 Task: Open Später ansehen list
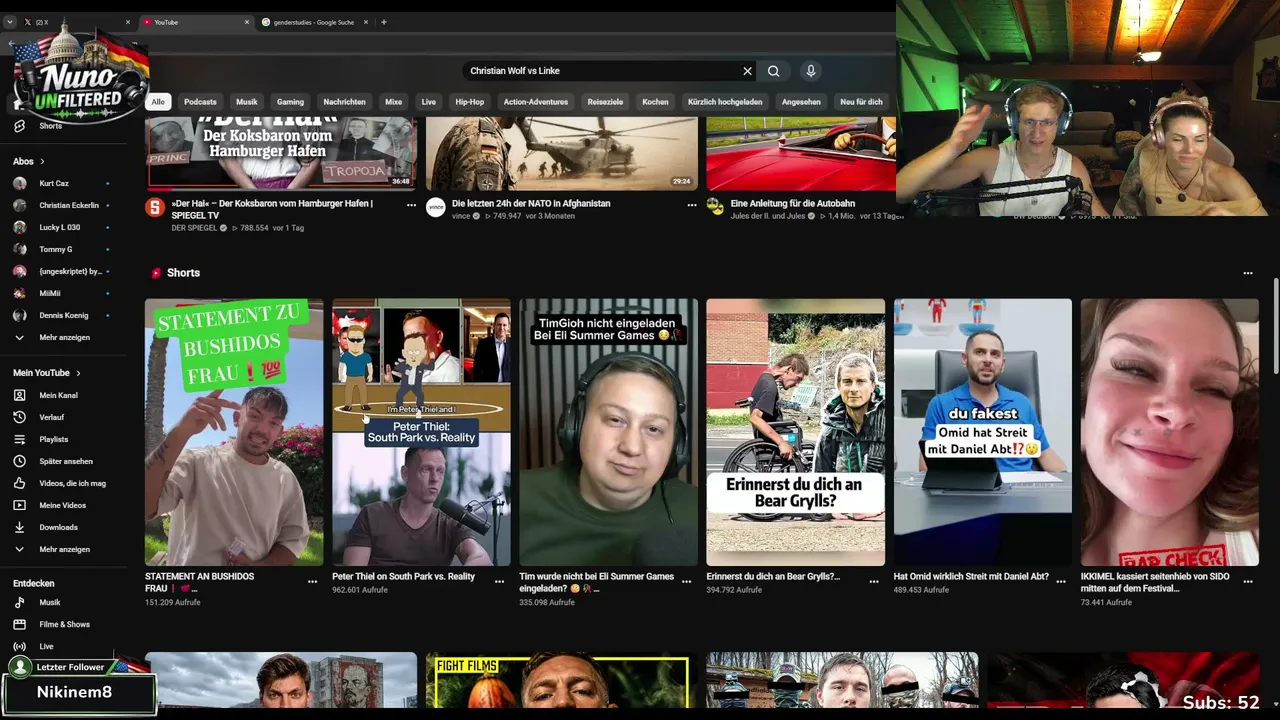tap(60, 461)
